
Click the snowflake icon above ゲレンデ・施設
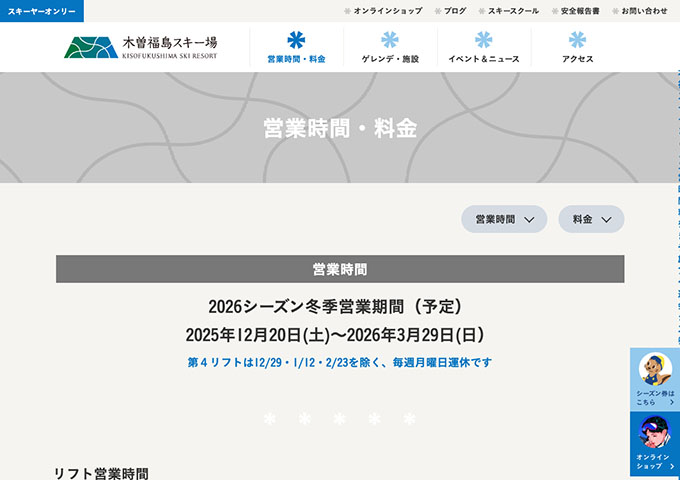(390, 40)
